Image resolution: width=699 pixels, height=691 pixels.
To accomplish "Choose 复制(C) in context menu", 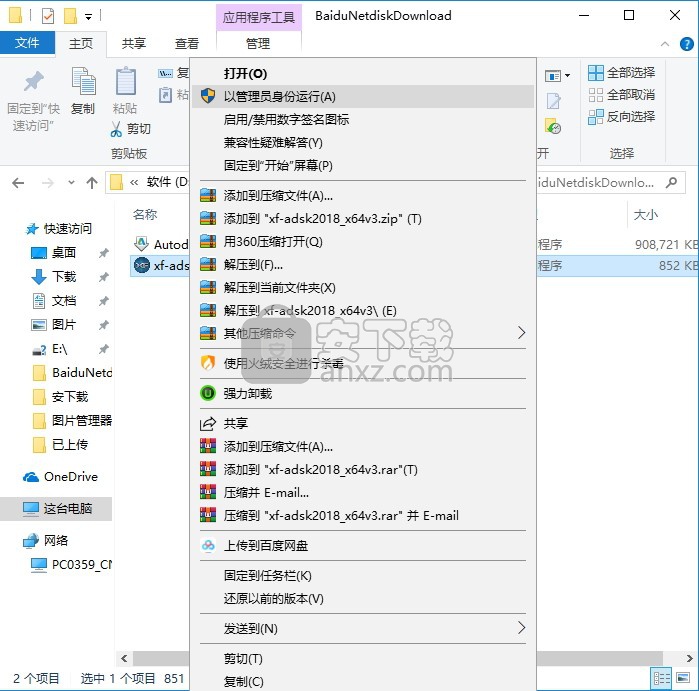I will click(x=363, y=681).
